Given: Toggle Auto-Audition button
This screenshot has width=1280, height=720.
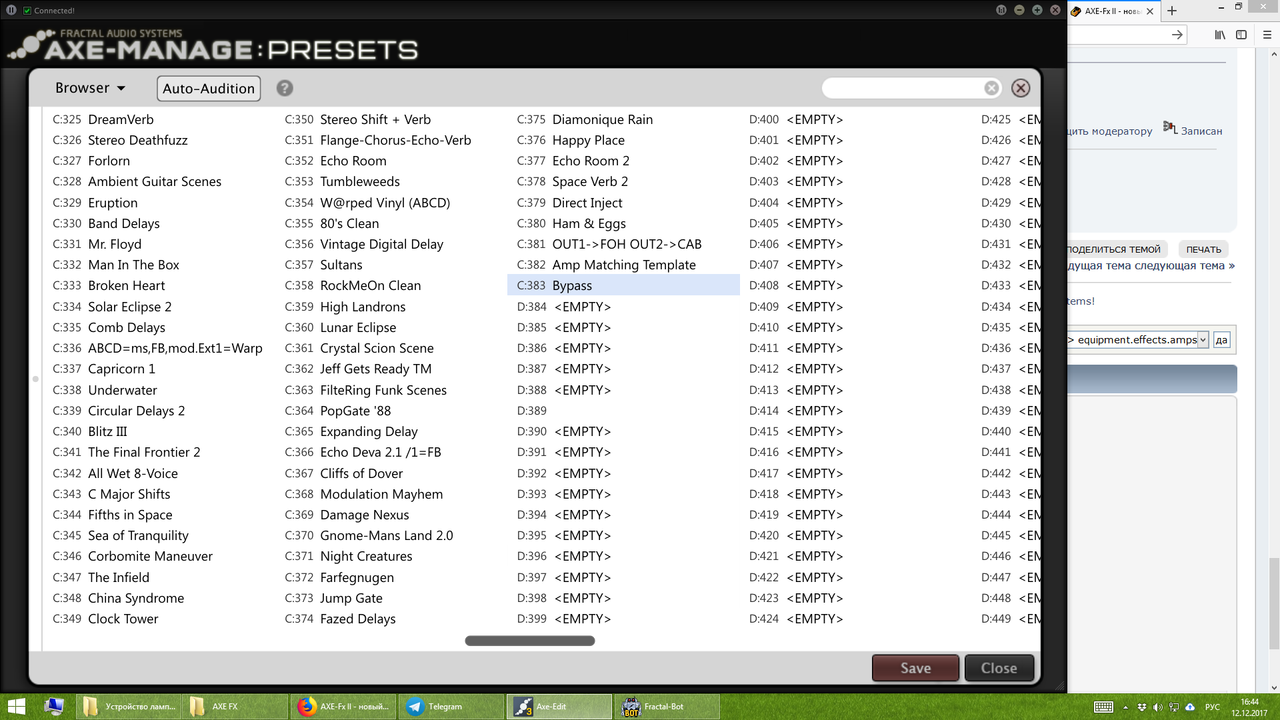Looking at the screenshot, I should [209, 88].
